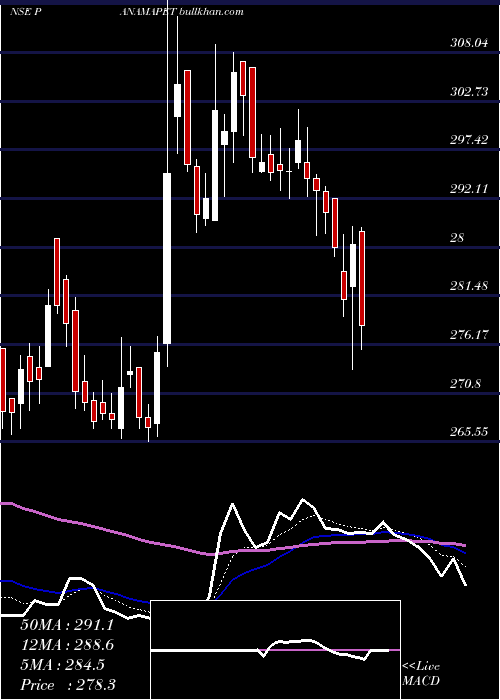Click the 308.04 price level label
500x700 pixels.
(x=468, y=43)
